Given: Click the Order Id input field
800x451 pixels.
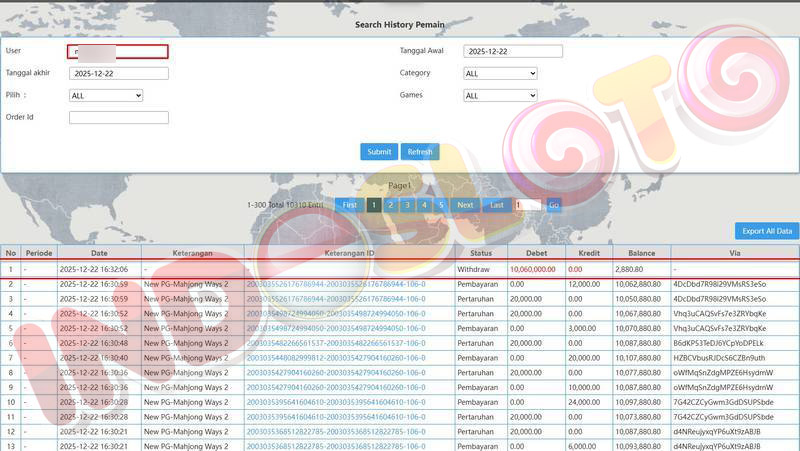Looking at the screenshot, I should pyautogui.click(x=118, y=118).
